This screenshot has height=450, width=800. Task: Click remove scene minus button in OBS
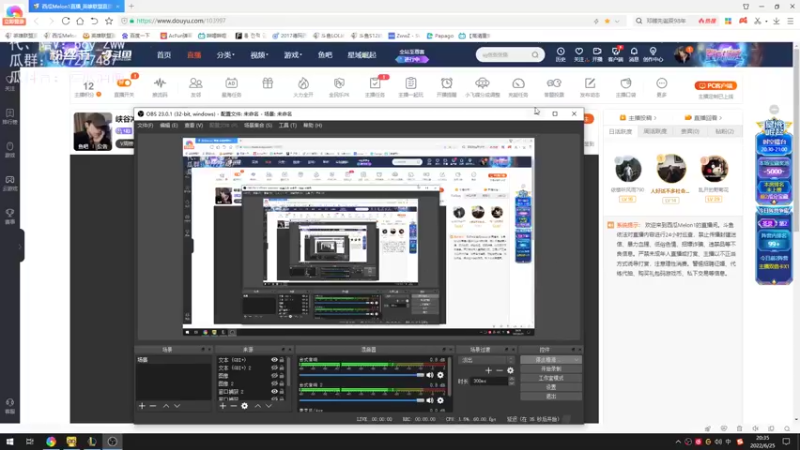[153, 406]
